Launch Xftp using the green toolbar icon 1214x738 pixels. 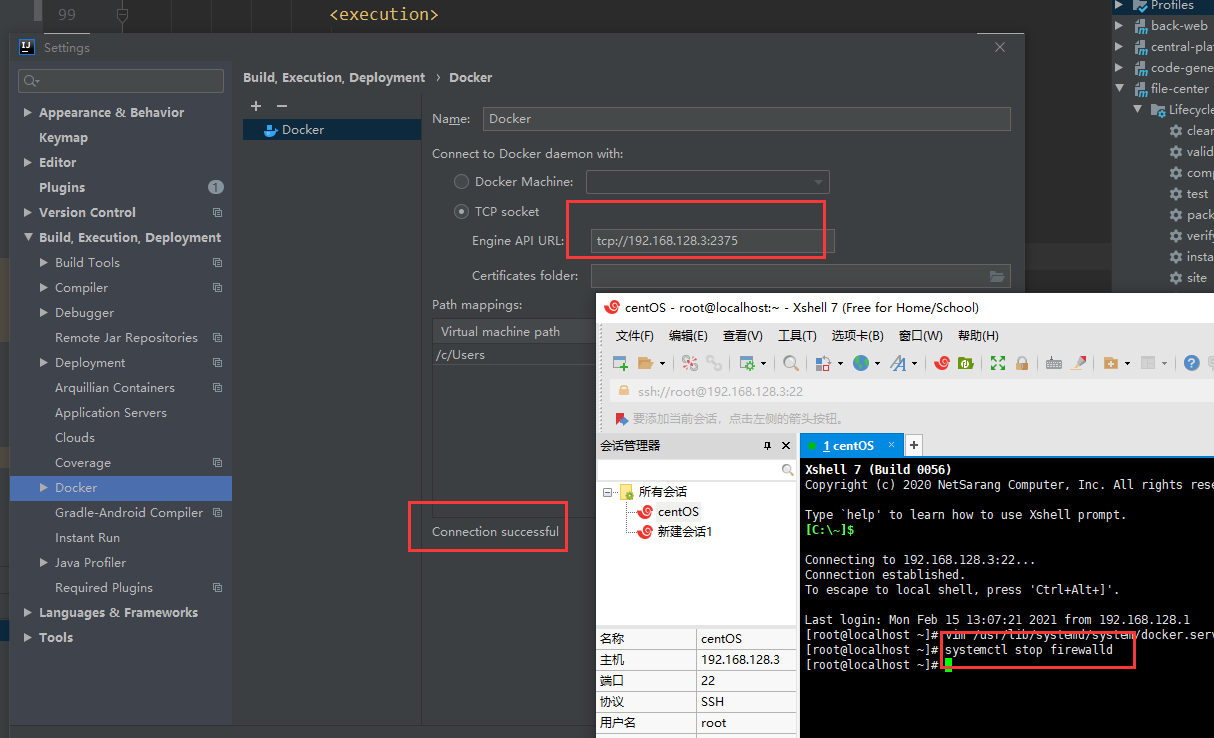(x=966, y=363)
